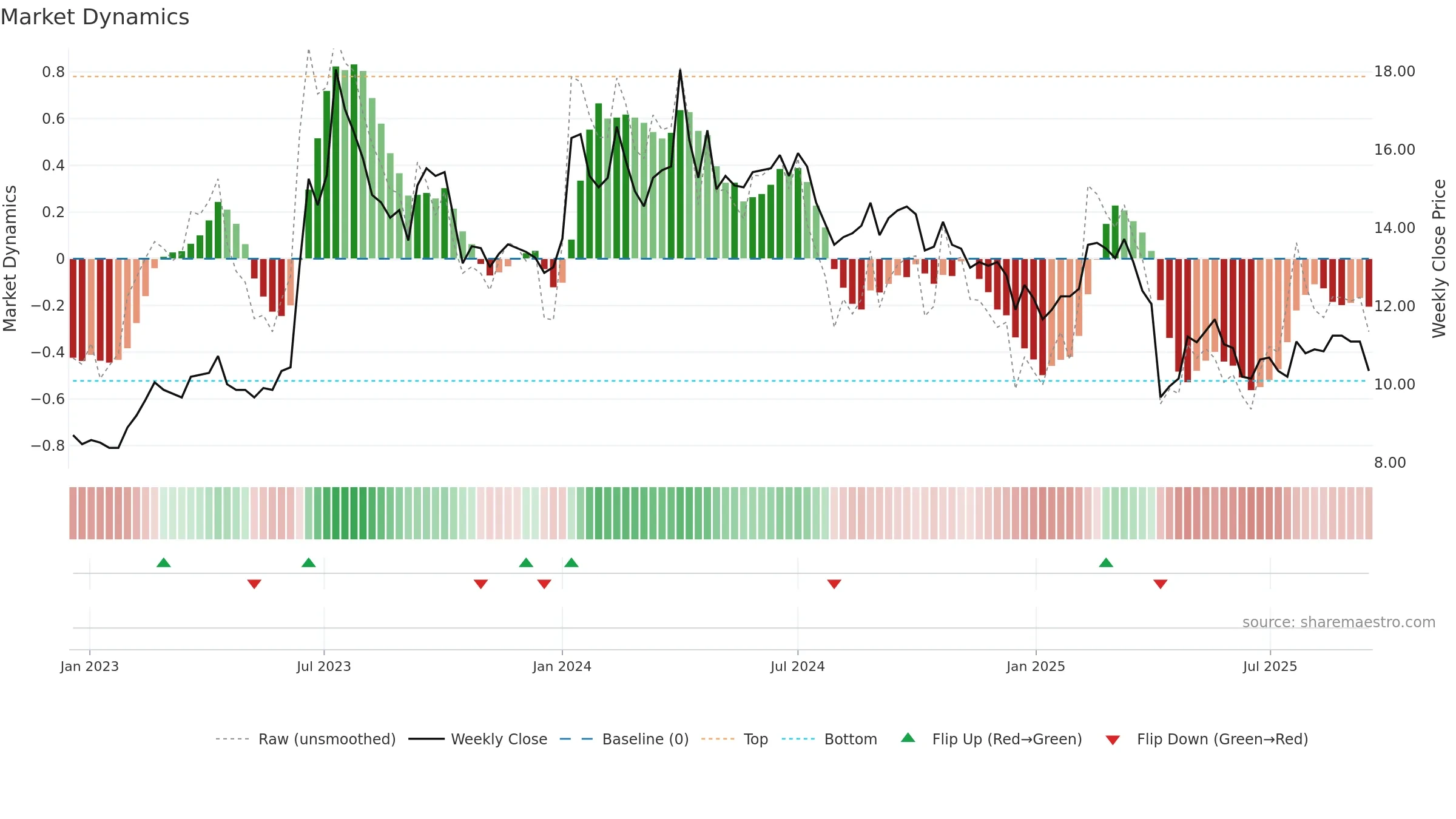The height and width of the screenshot is (819, 1456).
Task: Click the '12.00' price axis label
Action: pyautogui.click(x=1395, y=306)
